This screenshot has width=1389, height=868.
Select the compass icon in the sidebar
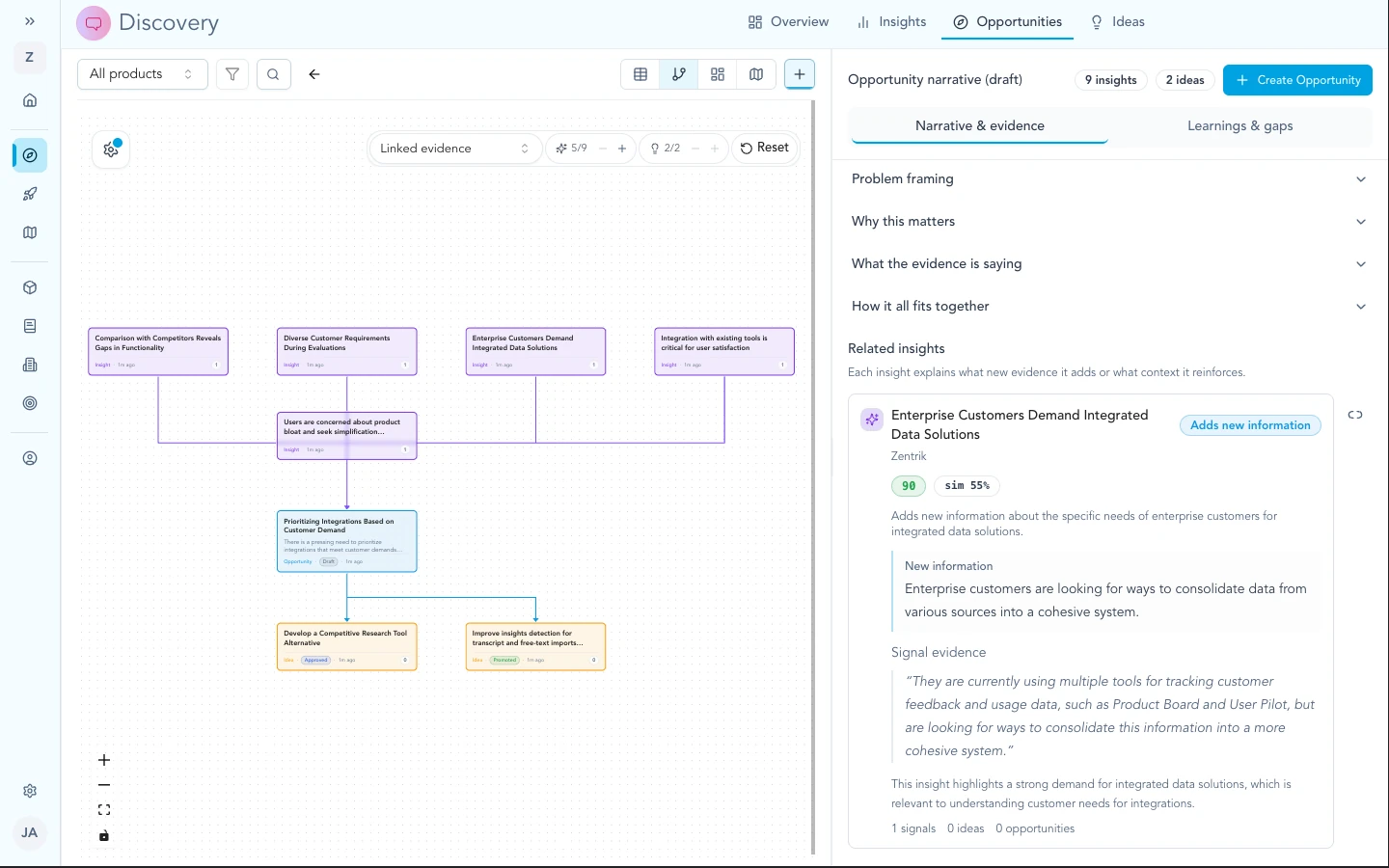point(29,154)
